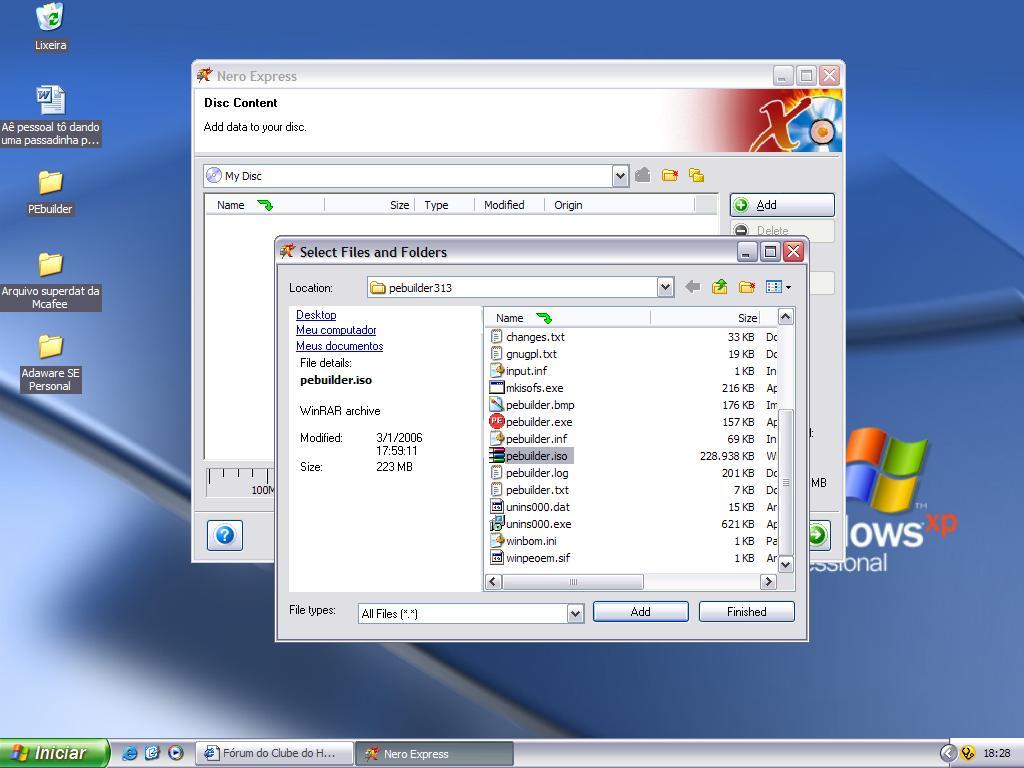Launch Windows Media Player from quick launch
This screenshot has height=768, width=1024.
click(176, 753)
